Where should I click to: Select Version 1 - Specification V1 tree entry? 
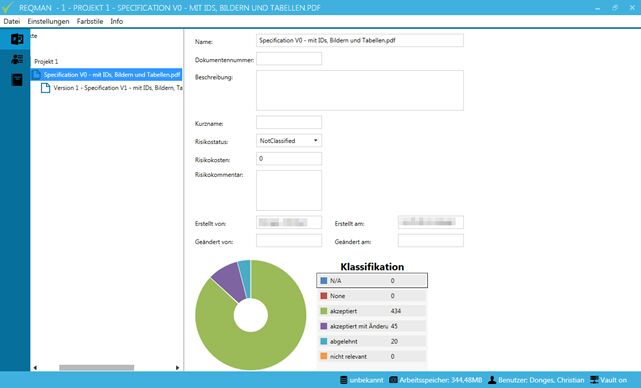coord(112,88)
